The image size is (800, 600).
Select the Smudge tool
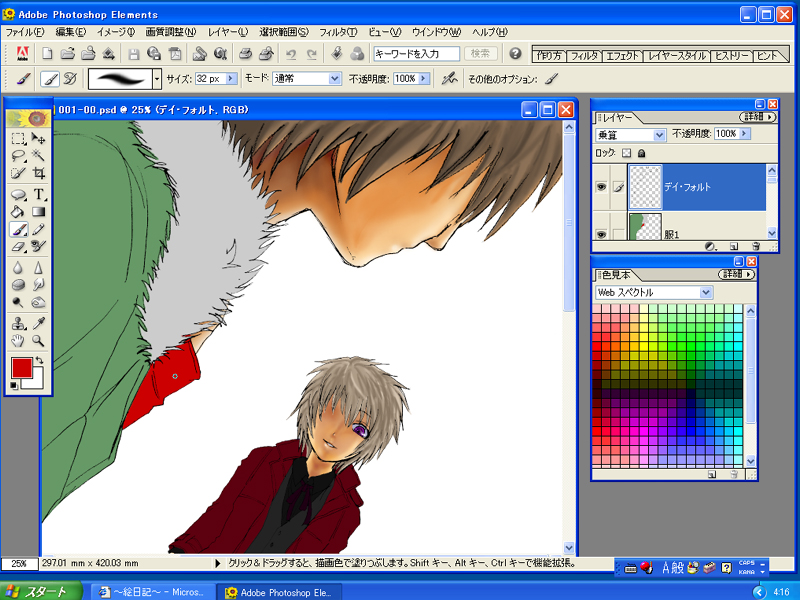(38, 285)
